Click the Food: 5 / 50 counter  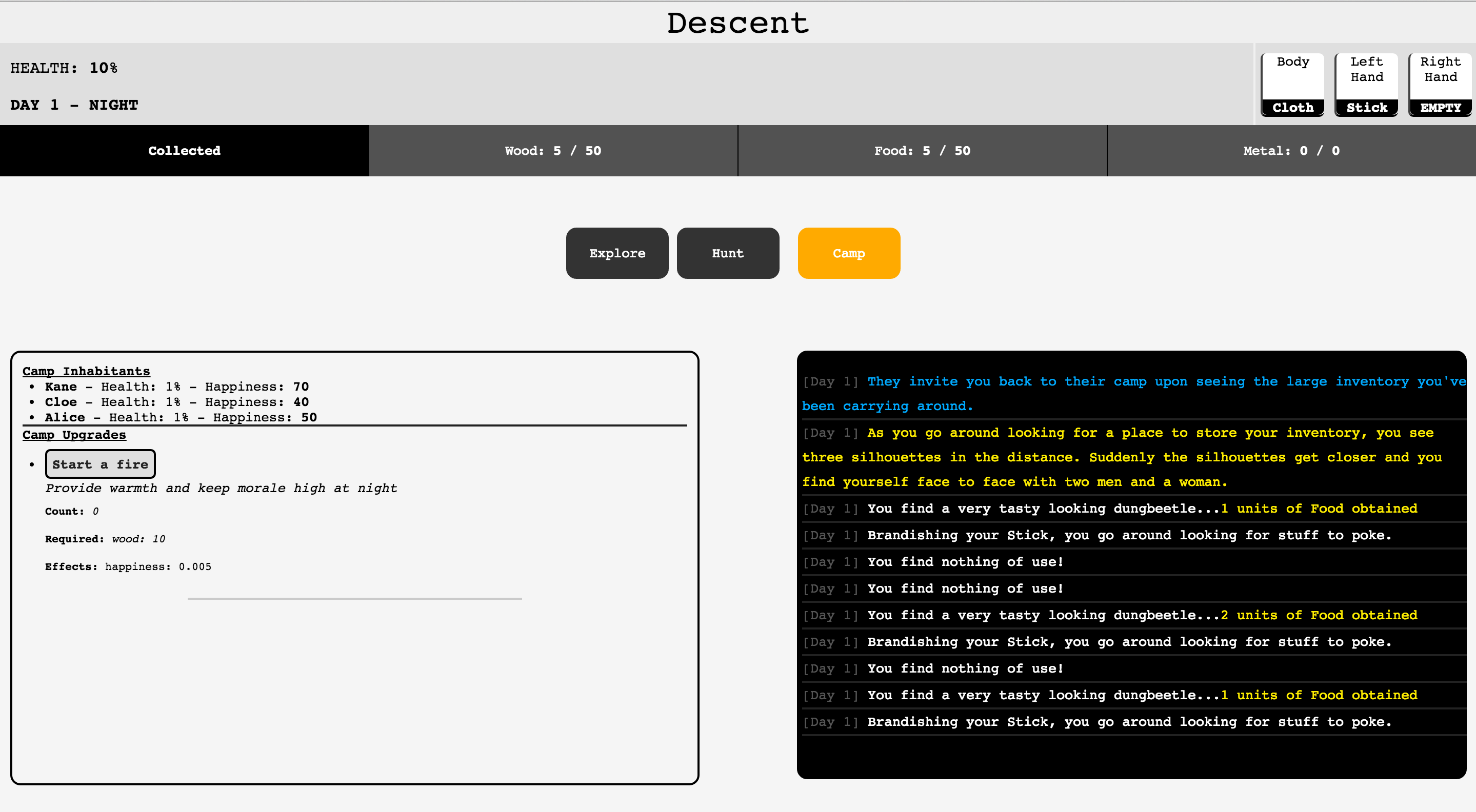click(x=922, y=151)
